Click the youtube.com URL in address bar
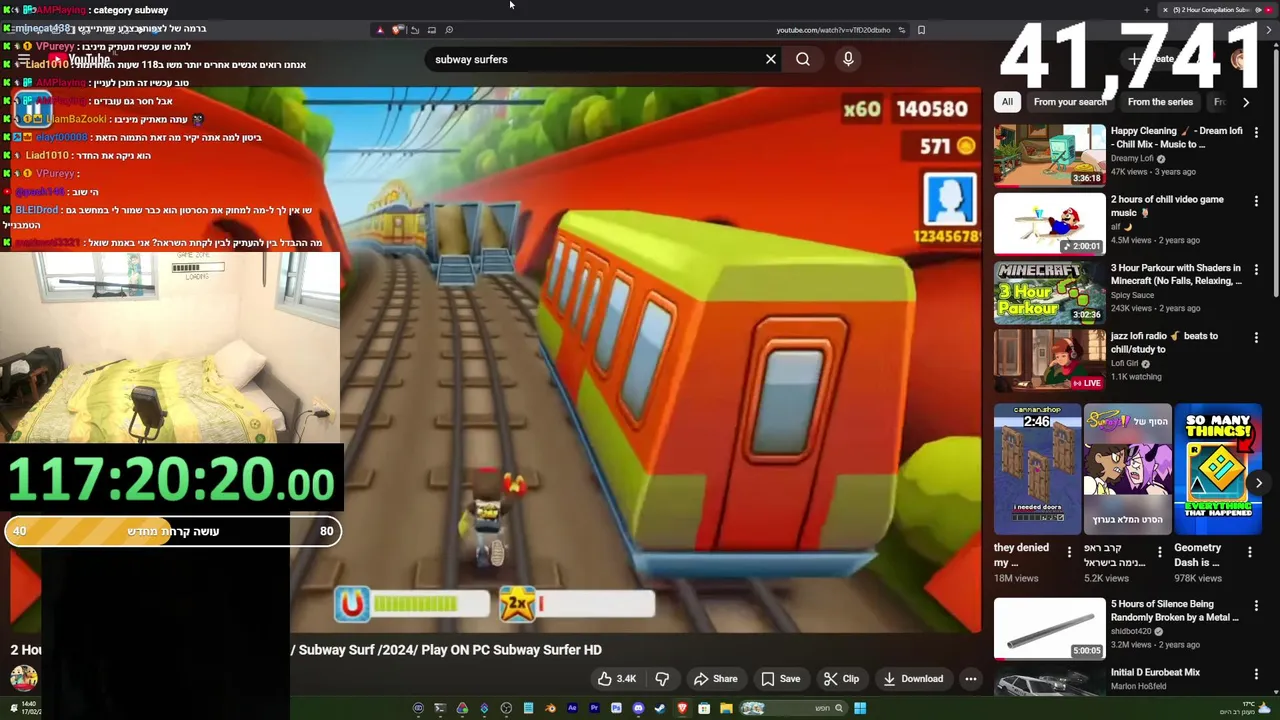 [x=833, y=30]
